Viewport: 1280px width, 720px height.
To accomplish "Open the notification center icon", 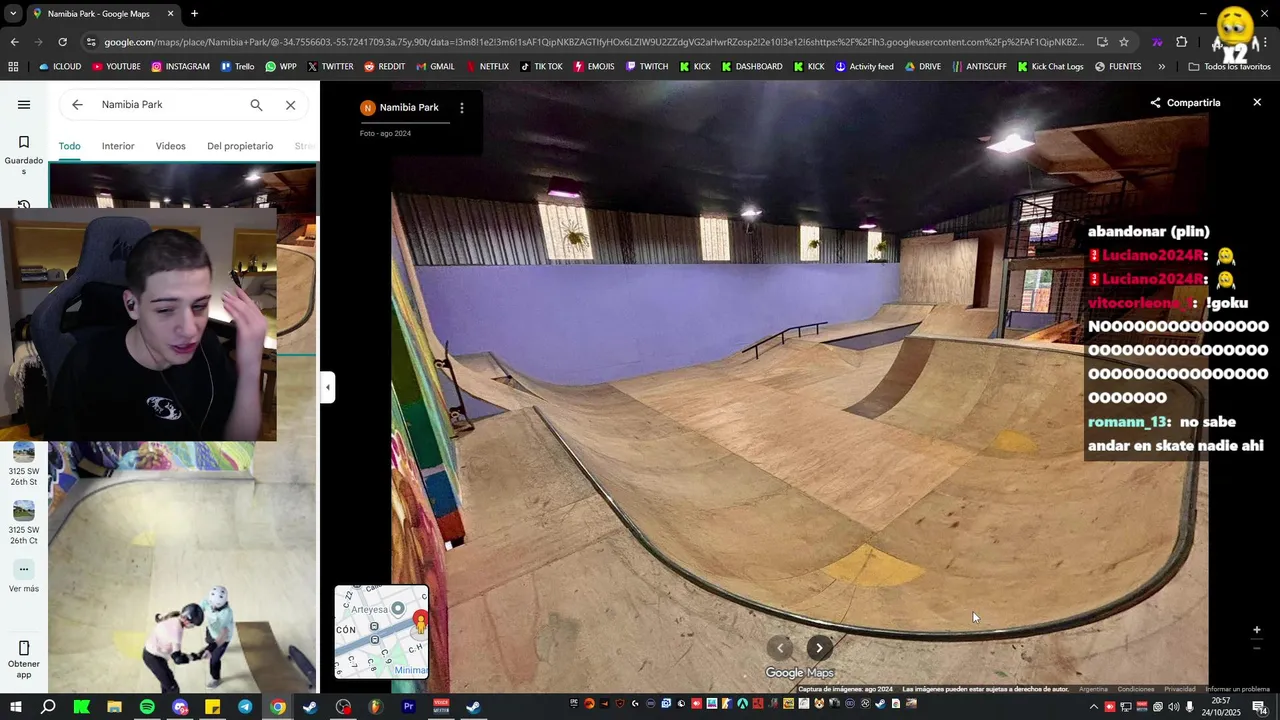I will point(1259,707).
